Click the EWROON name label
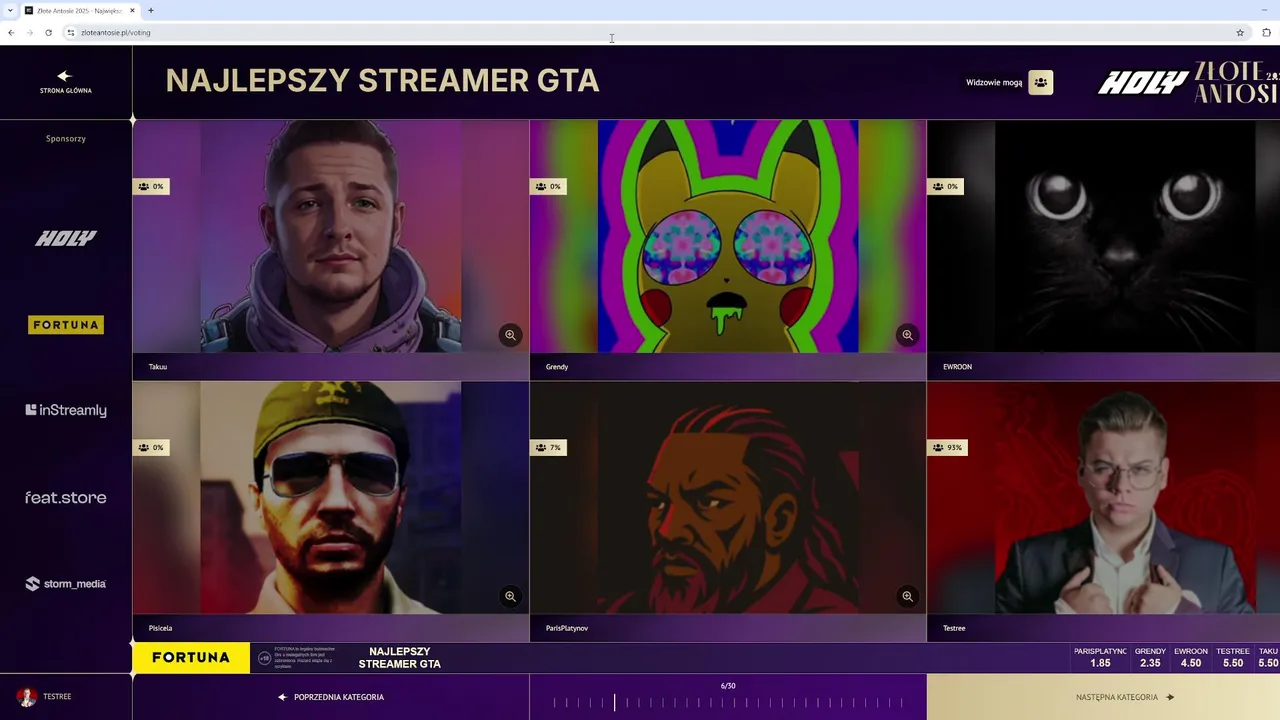This screenshot has height=720, width=1280. [x=957, y=367]
